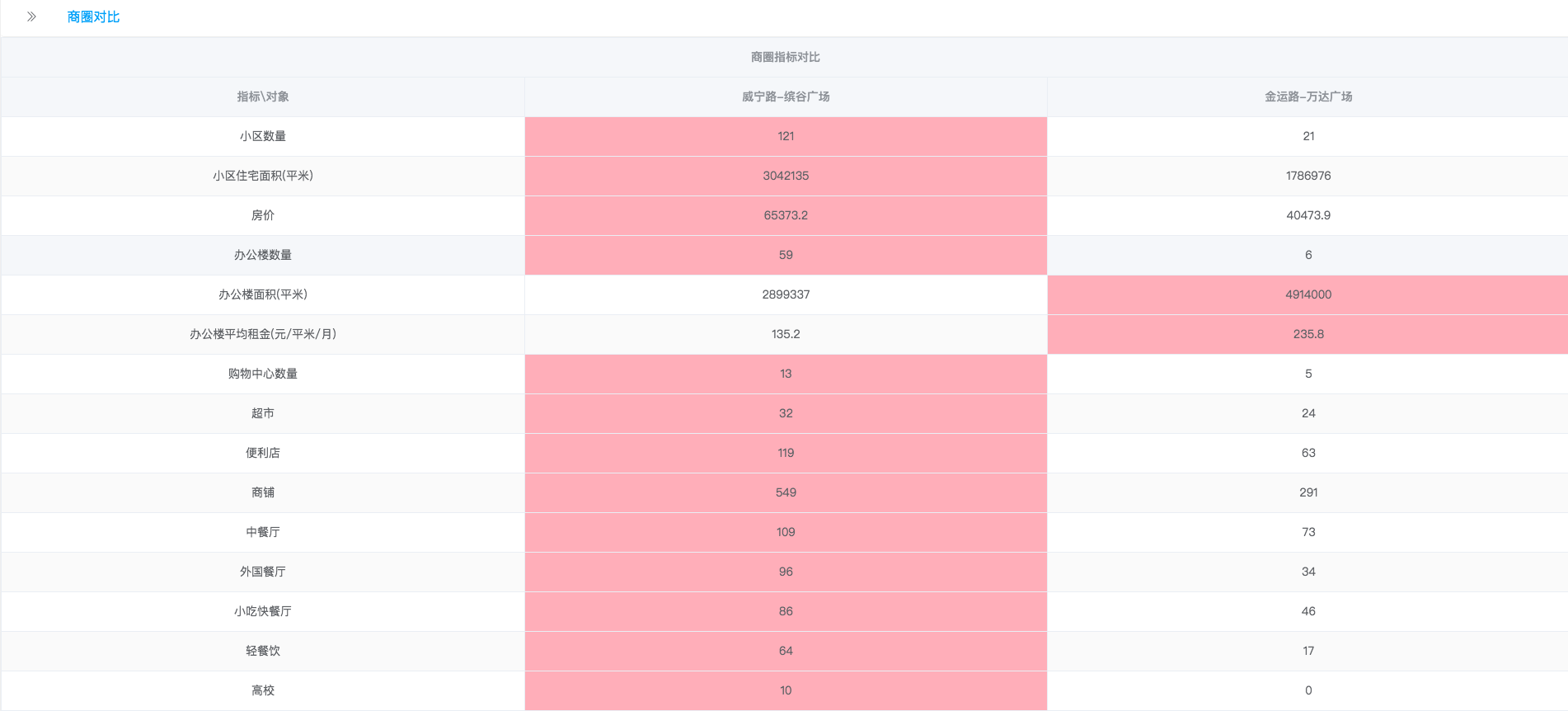The height and width of the screenshot is (711, 1568).
Task: Select the 小区数量 row label
Action: (x=263, y=136)
